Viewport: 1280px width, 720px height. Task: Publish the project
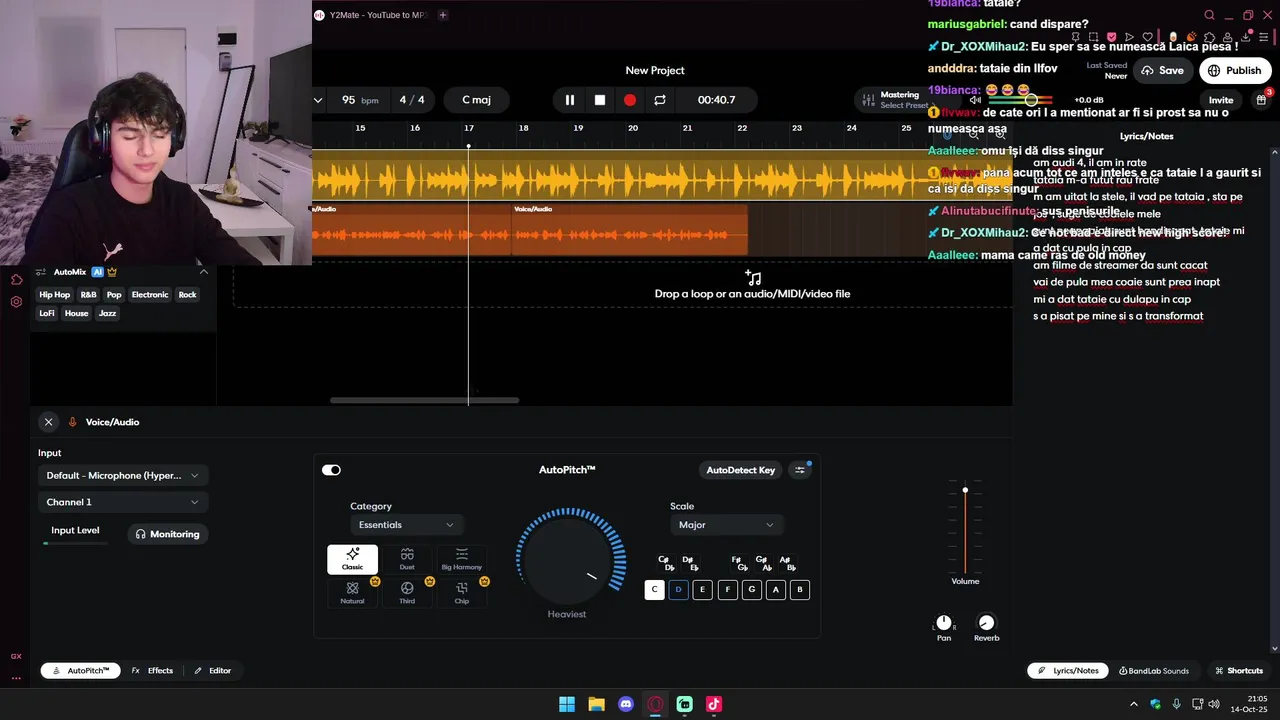[1234, 71]
